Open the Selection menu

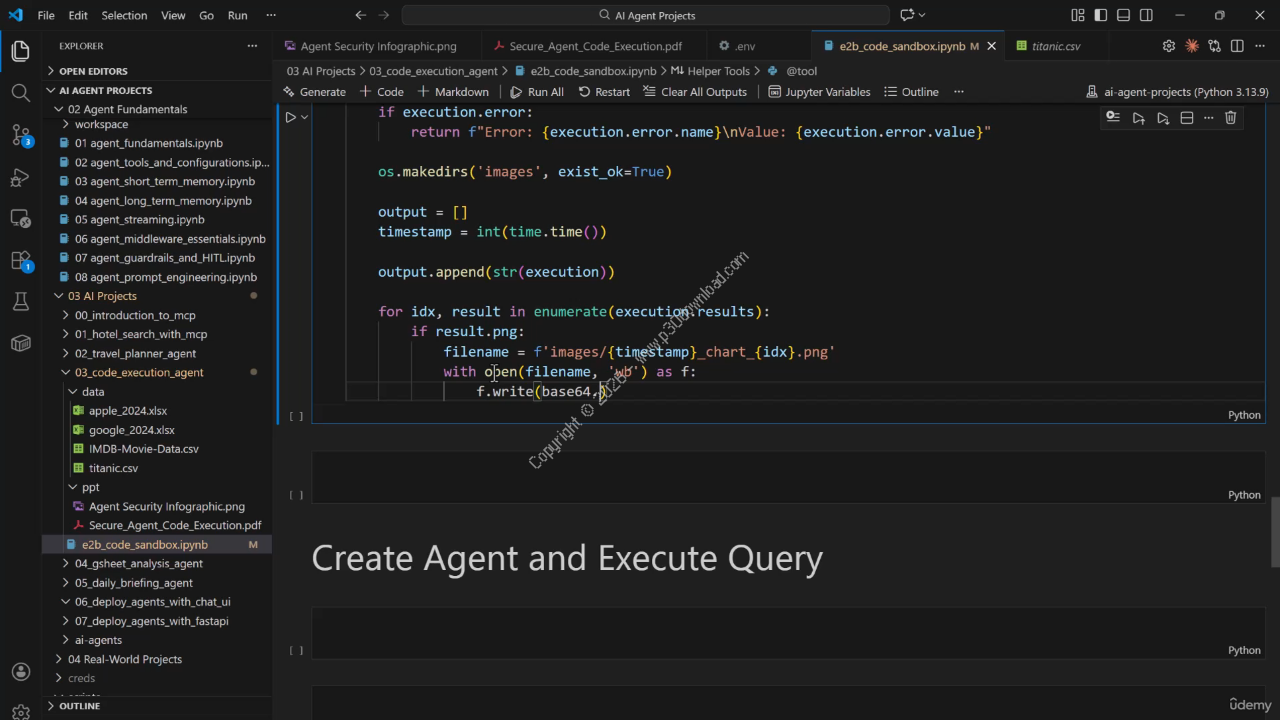pos(124,15)
